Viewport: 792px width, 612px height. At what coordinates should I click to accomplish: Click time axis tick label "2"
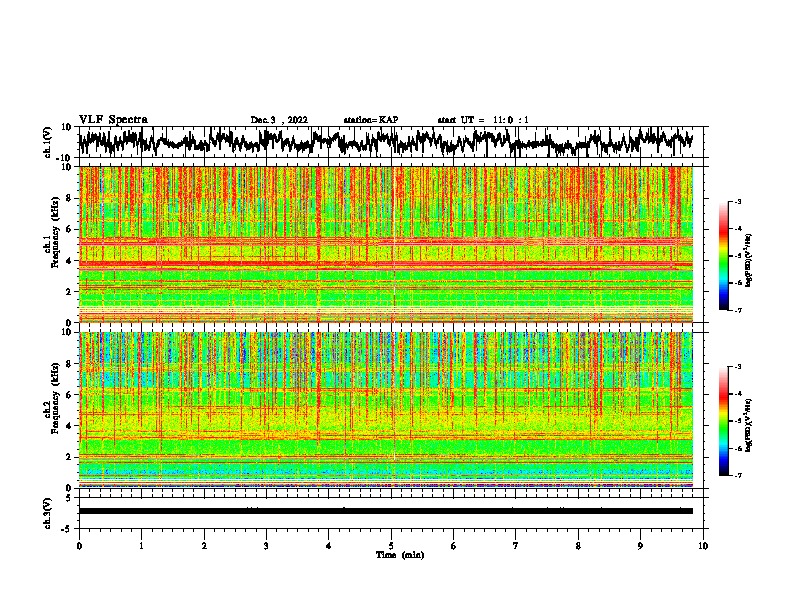pyautogui.click(x=204, y=546)
